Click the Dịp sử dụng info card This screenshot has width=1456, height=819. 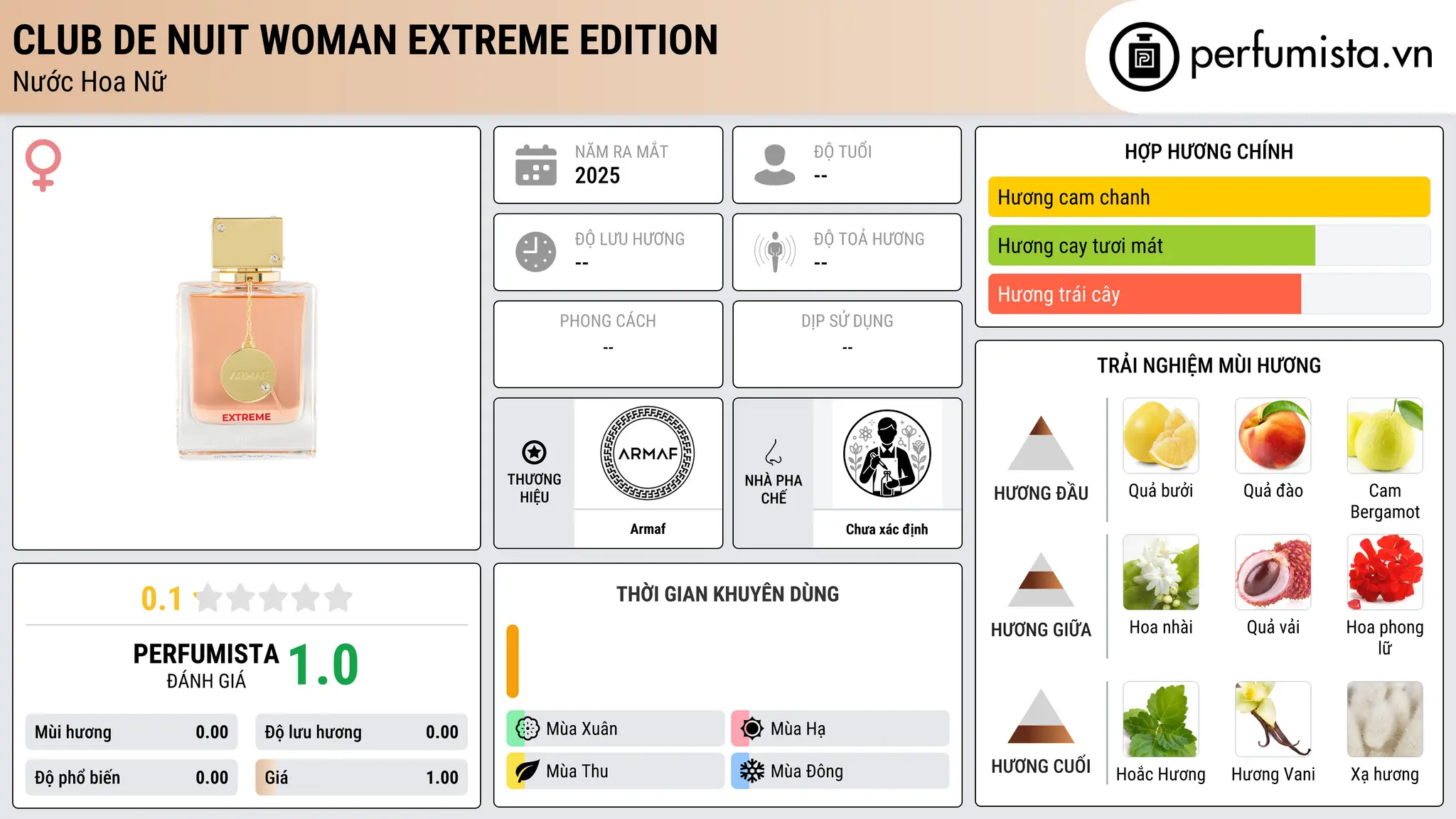(x=847, y=344)
